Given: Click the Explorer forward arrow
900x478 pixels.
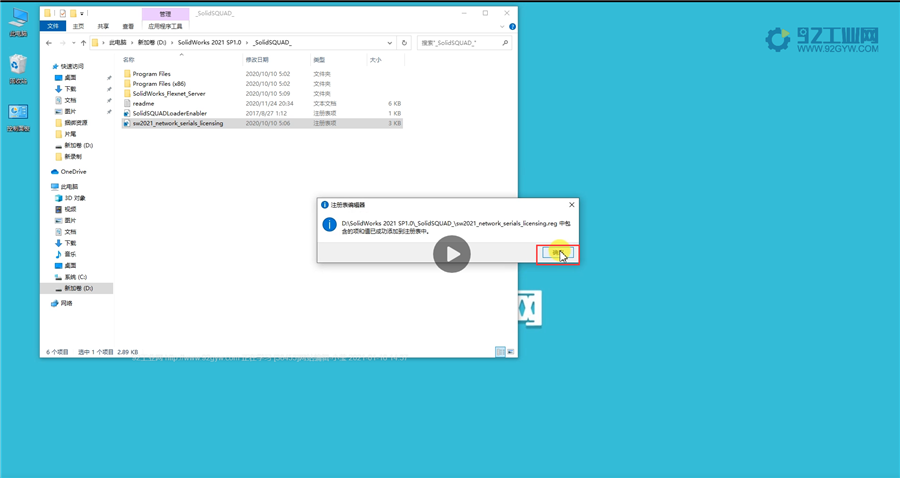Looking at the screenshot, I should [63, 43].
